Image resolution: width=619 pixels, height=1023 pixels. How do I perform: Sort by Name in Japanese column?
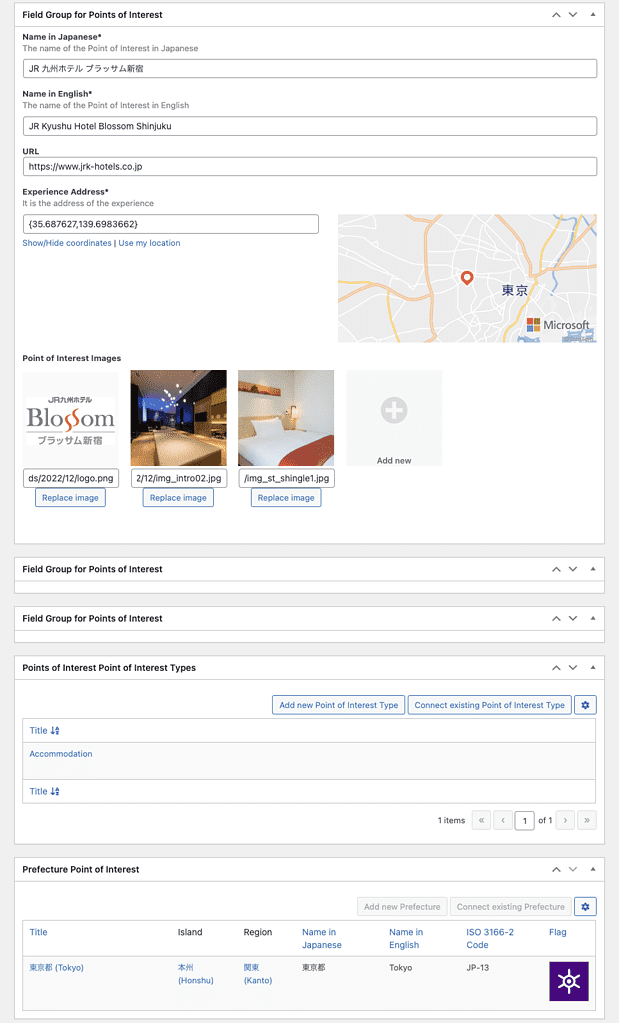click(322, 938)
